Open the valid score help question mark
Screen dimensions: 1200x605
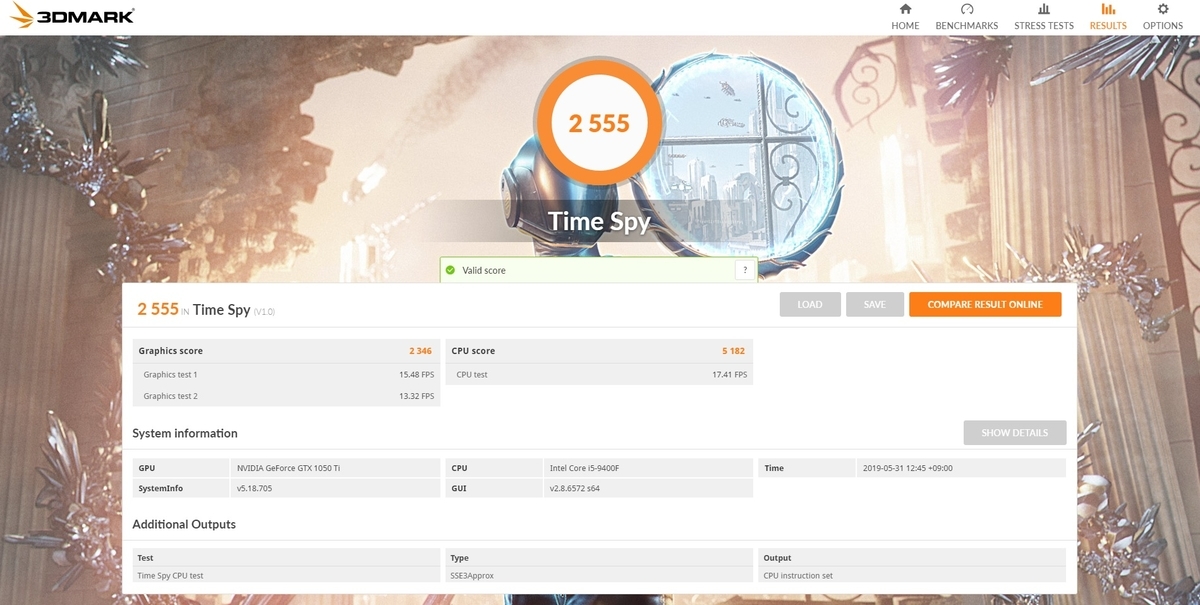744,270
